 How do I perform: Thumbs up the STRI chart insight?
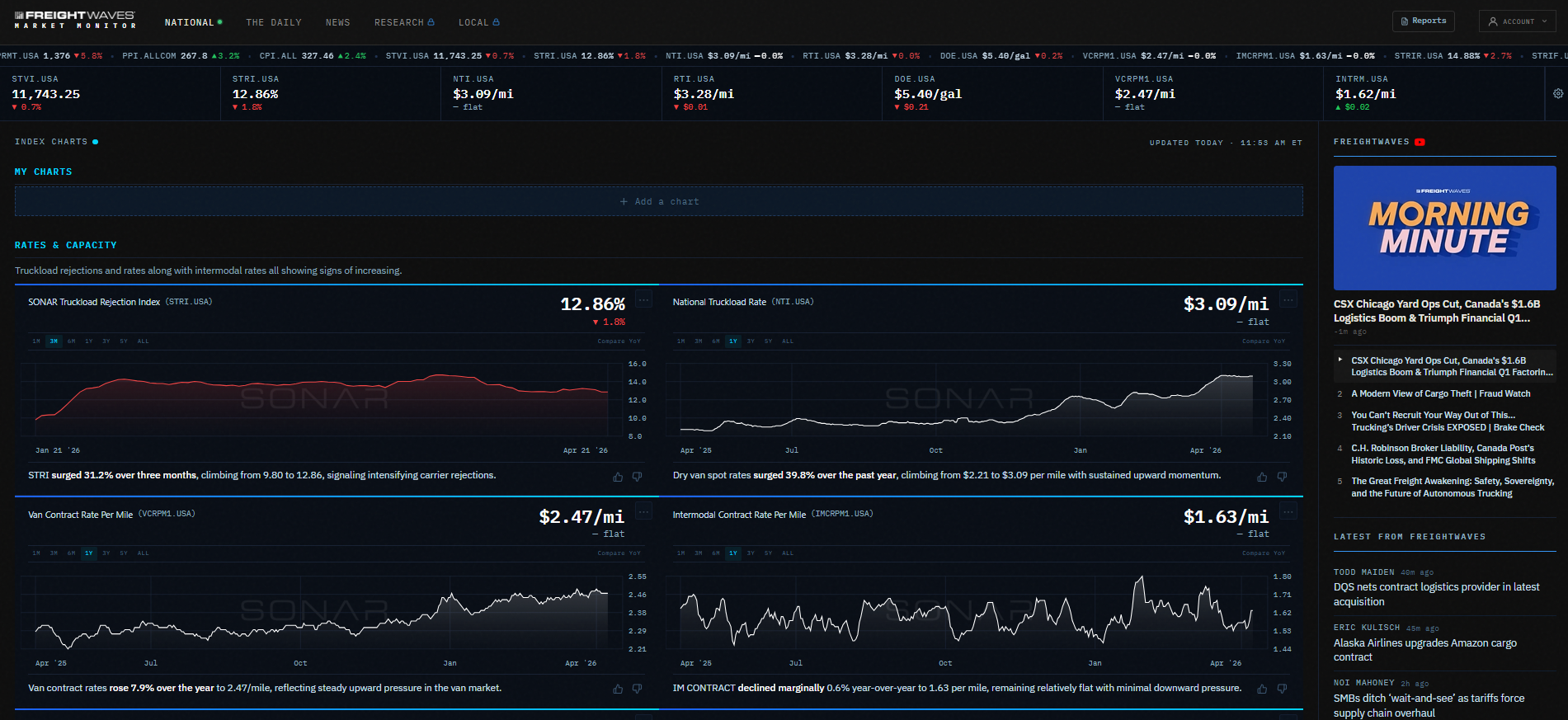point(618,477)
